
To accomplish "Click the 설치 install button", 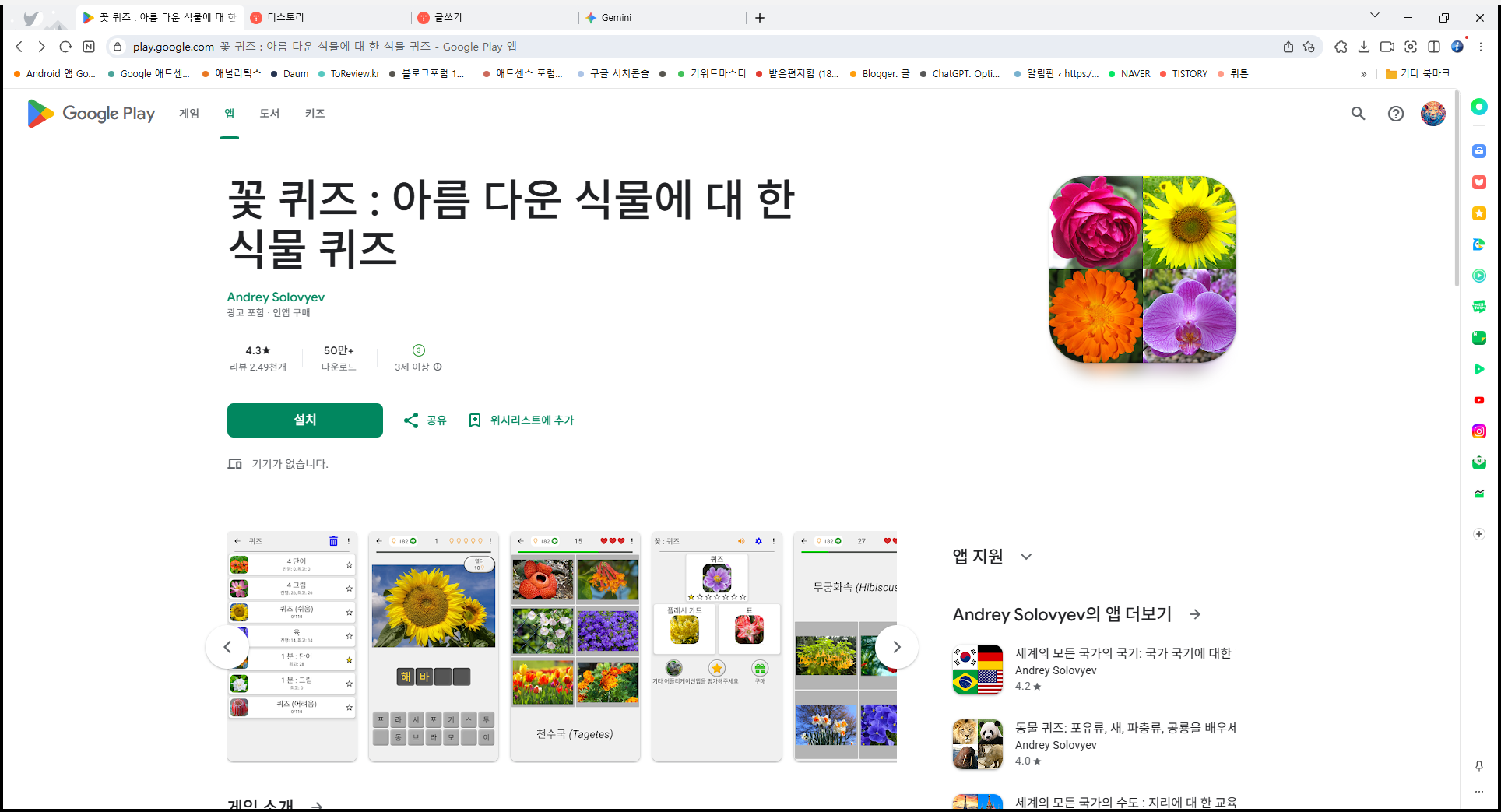I will [x=304, y=420].
